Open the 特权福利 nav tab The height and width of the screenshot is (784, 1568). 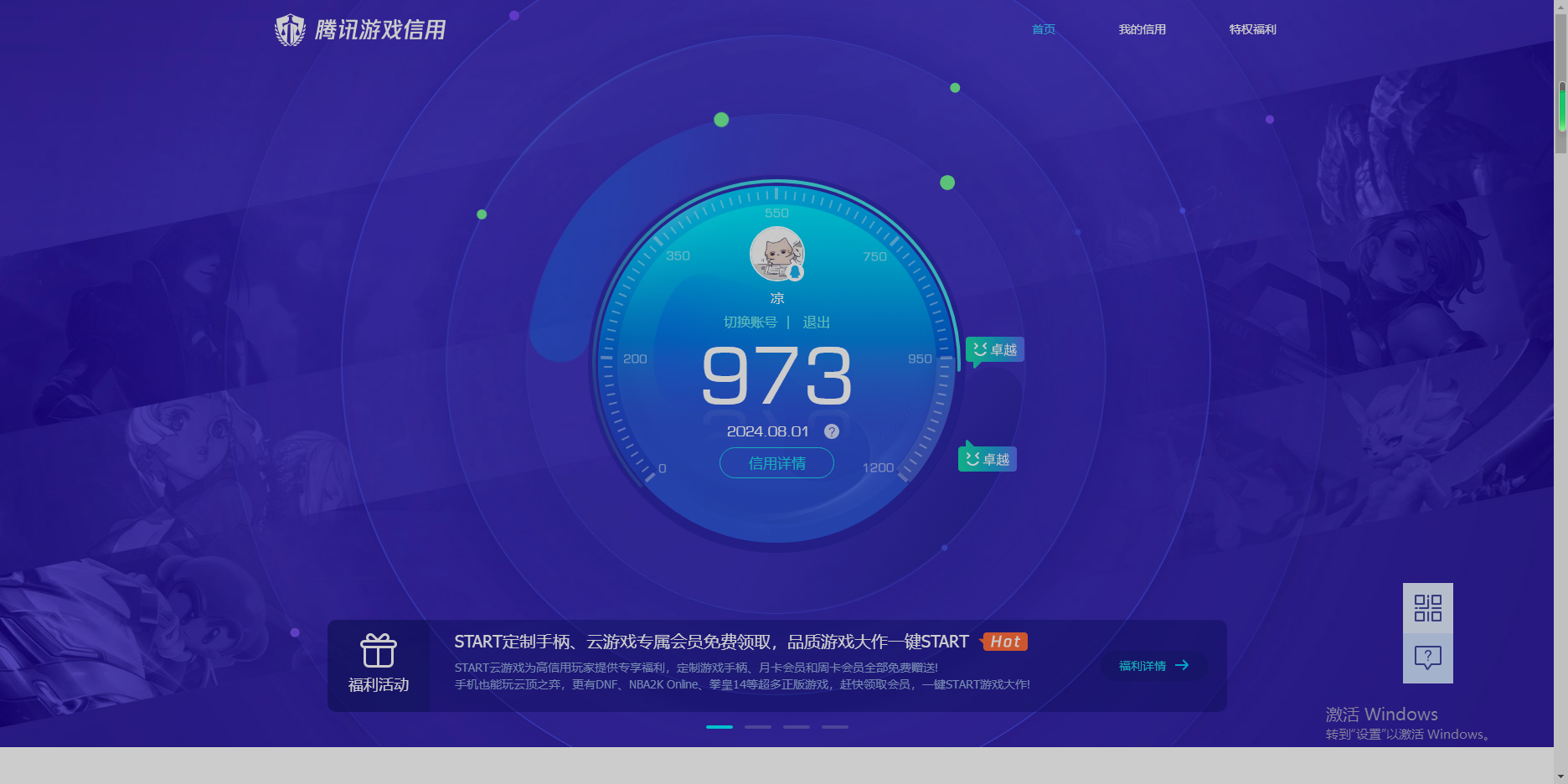pos(1253,29)
